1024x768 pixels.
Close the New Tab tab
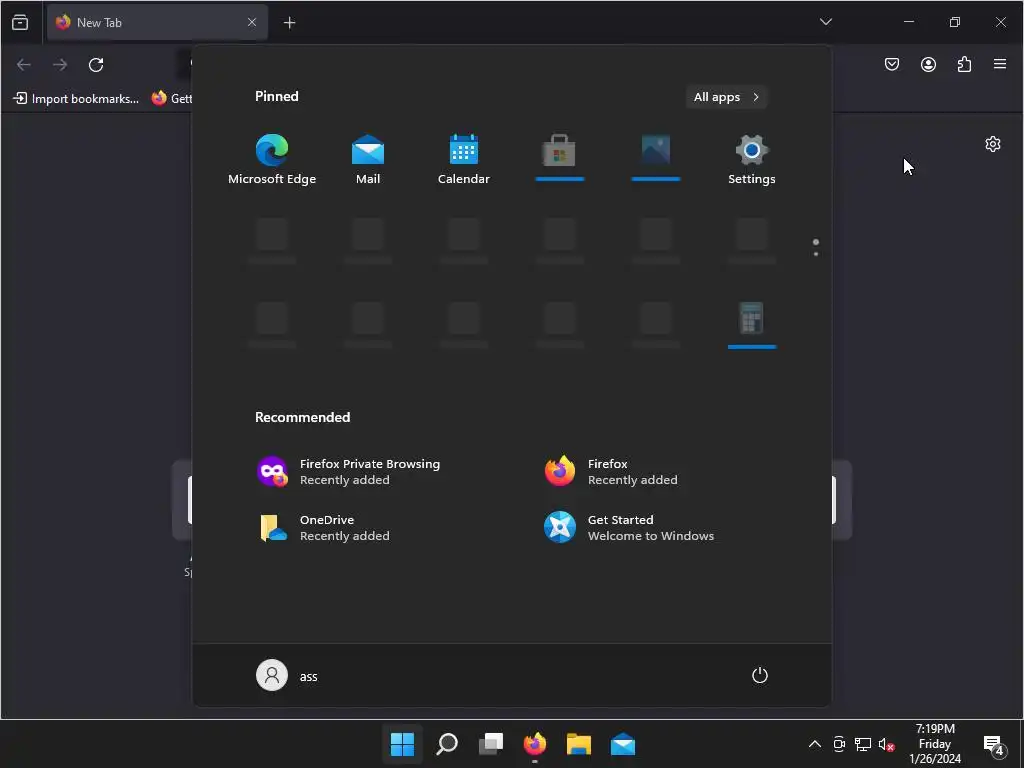pos(252,22)
